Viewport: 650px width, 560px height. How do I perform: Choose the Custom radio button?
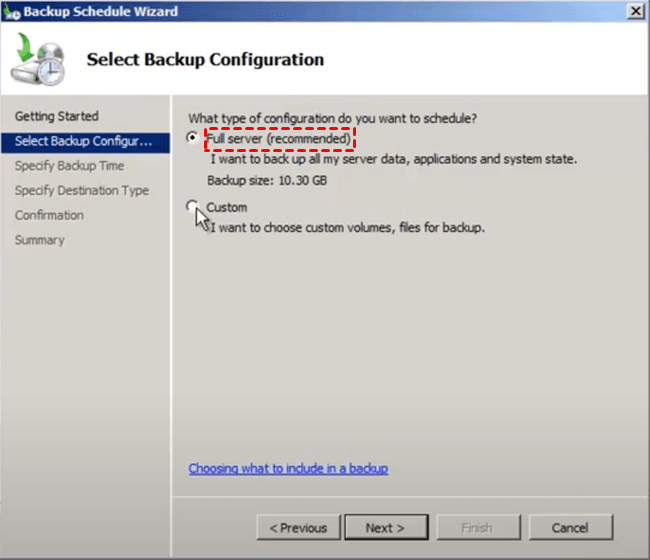click(192, 207)
